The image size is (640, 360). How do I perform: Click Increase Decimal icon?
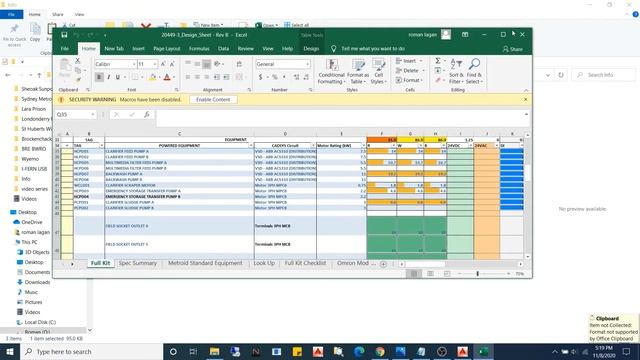(x=296, y=77)
